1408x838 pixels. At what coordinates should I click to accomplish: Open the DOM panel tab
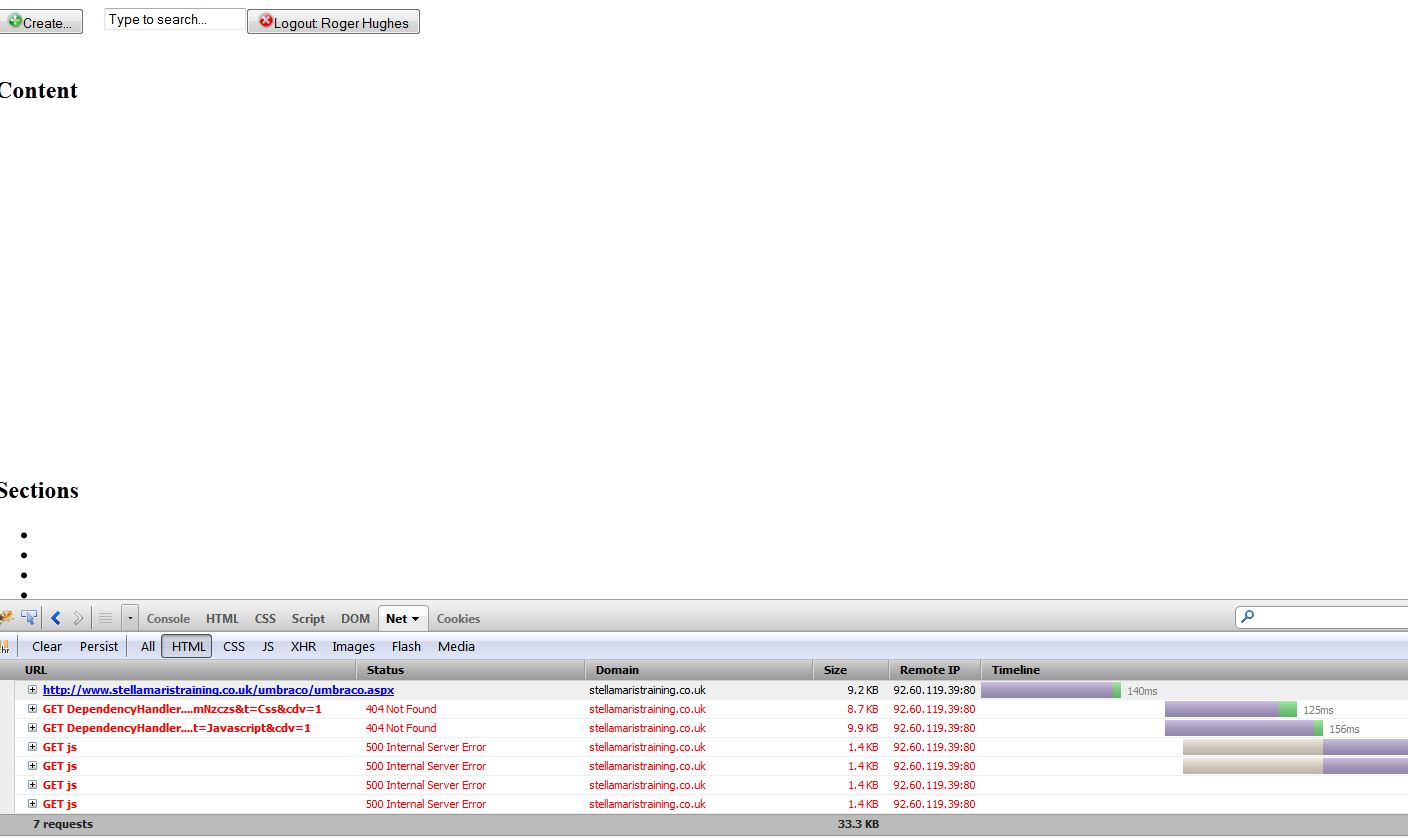point(355,618)
